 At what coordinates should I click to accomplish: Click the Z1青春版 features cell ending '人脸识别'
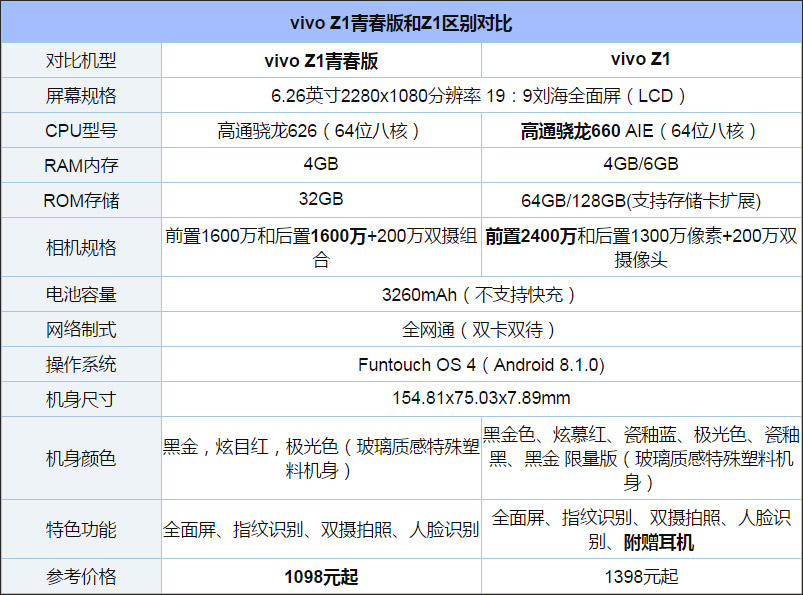[321, 529]
